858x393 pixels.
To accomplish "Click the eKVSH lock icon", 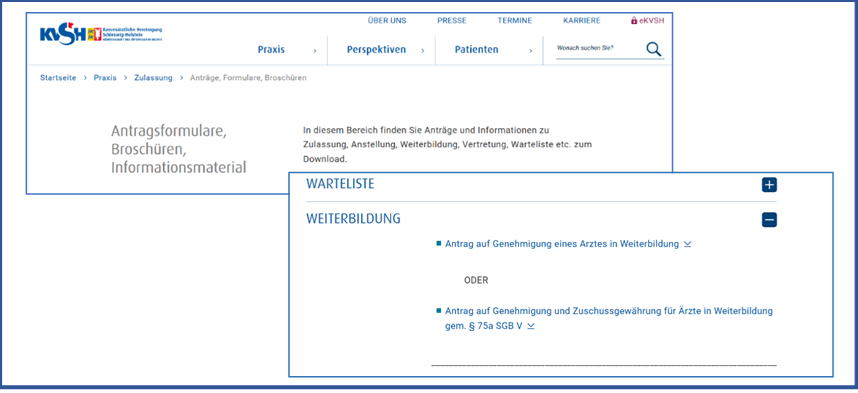I will 634,21.
